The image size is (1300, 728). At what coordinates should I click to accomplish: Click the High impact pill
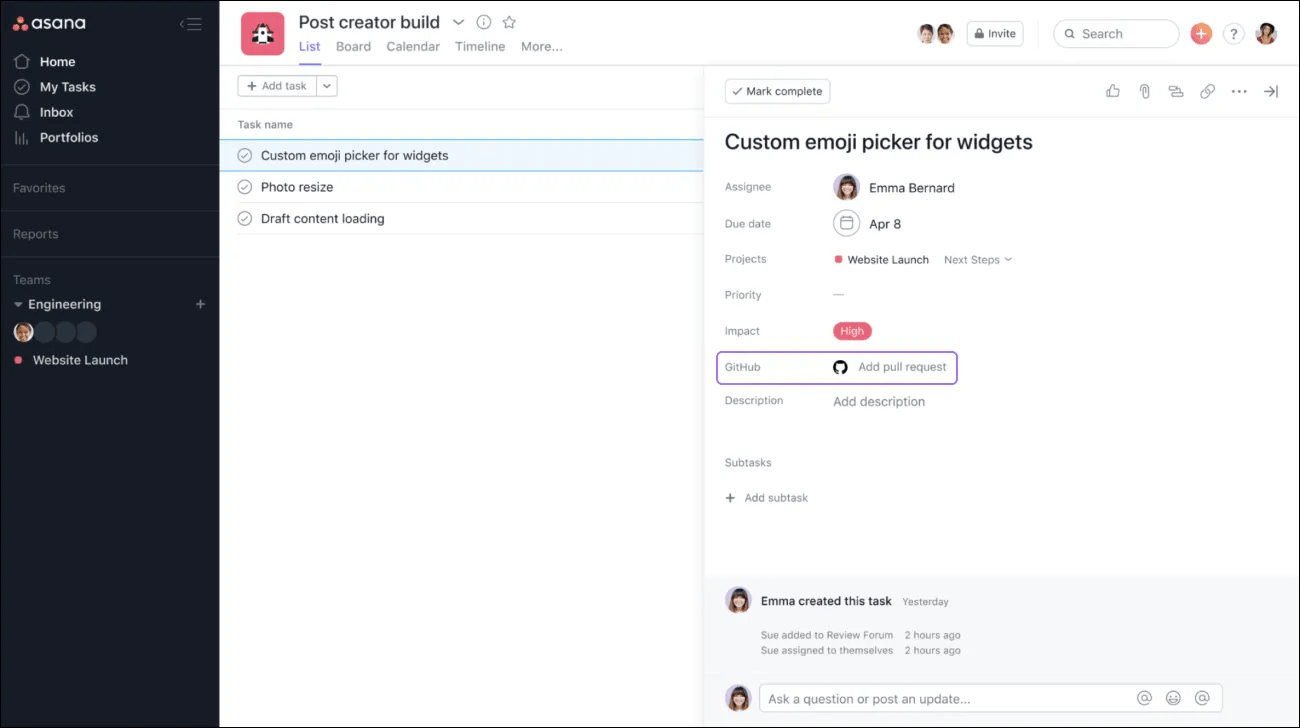coord(851,330)
